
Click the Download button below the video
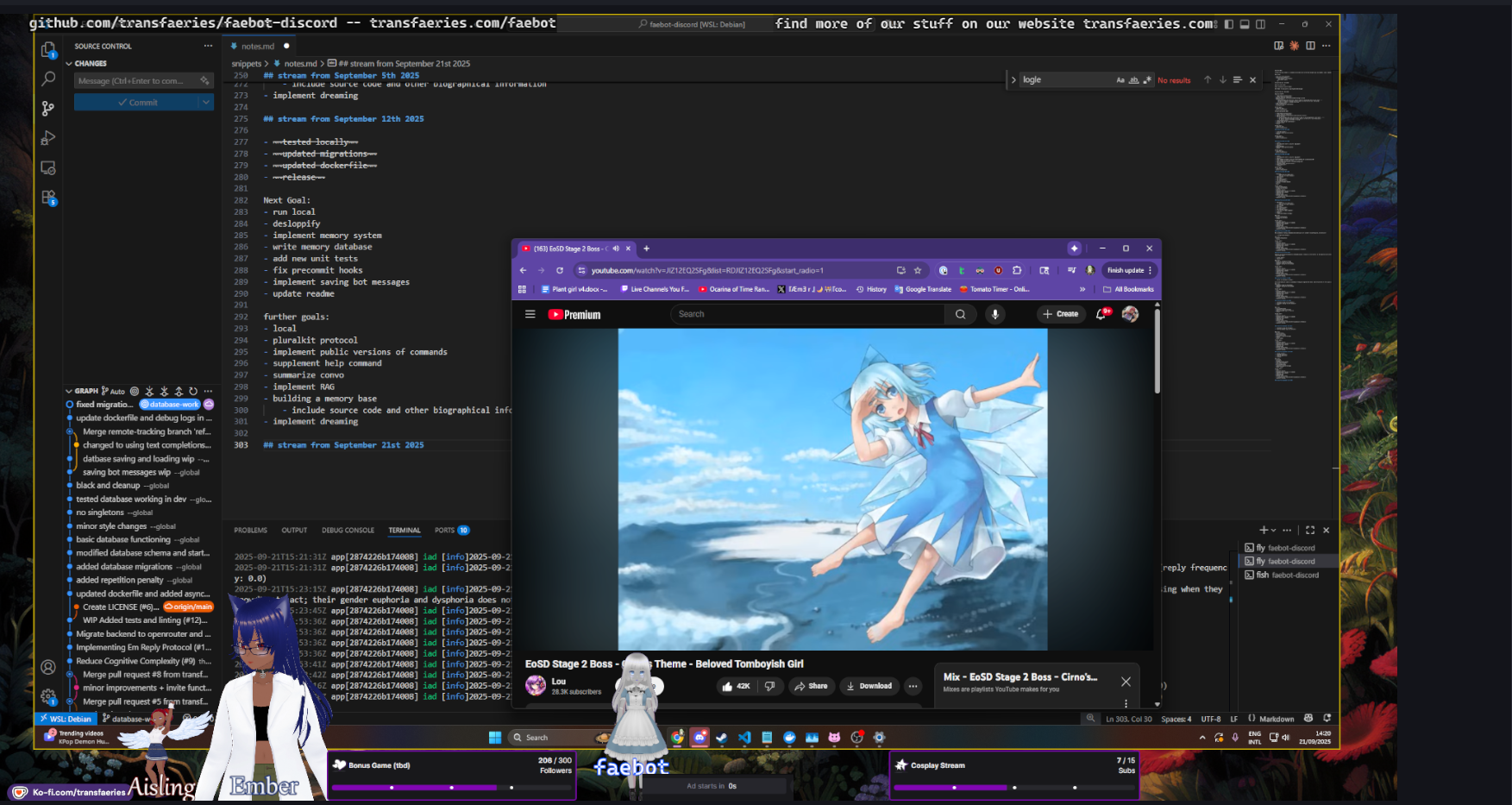pyautogui.click(x=869, y=686)
